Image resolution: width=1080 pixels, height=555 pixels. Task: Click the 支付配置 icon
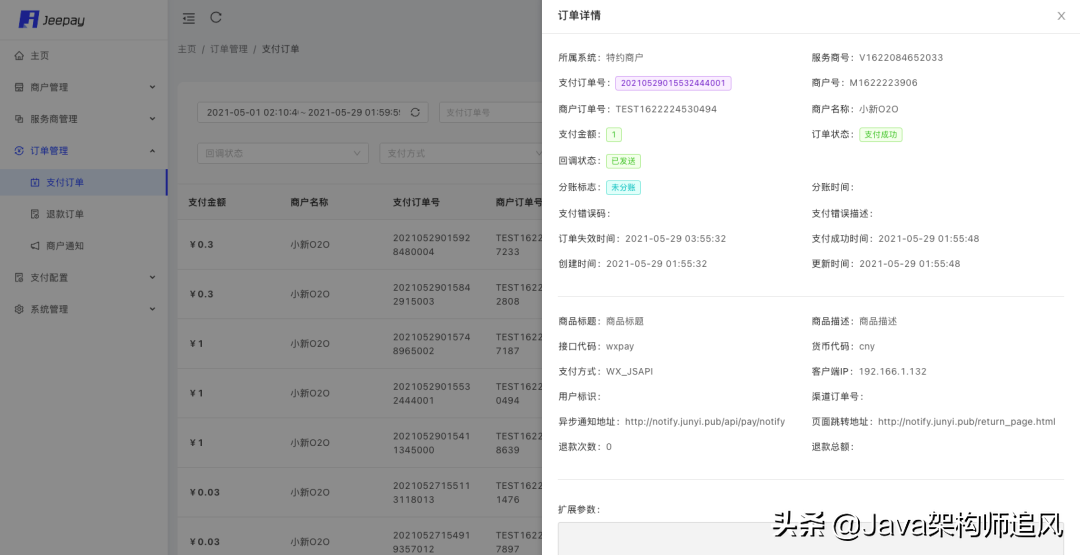pos(19,278)
